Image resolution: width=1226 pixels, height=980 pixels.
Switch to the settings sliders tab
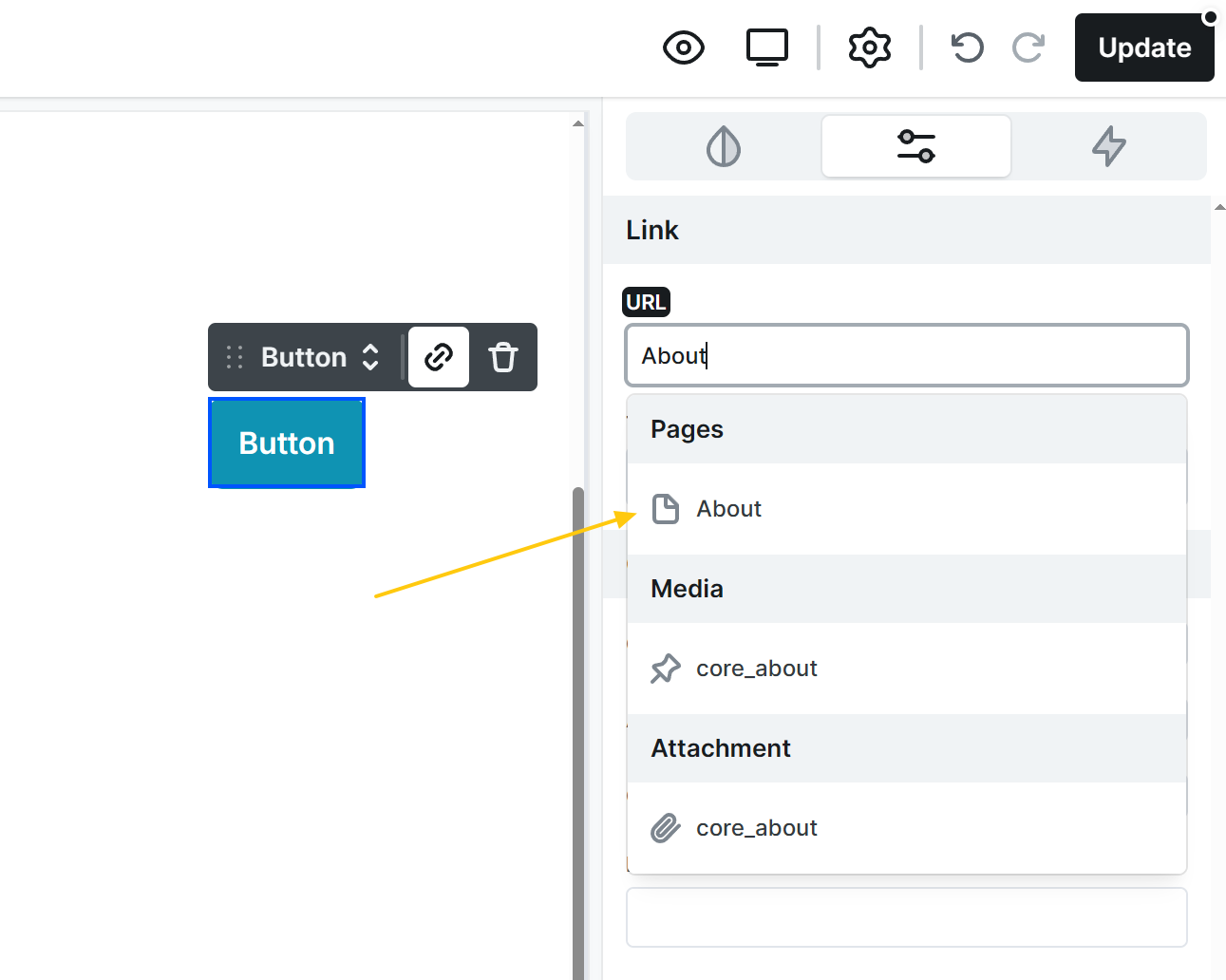(x=915, y=146)
